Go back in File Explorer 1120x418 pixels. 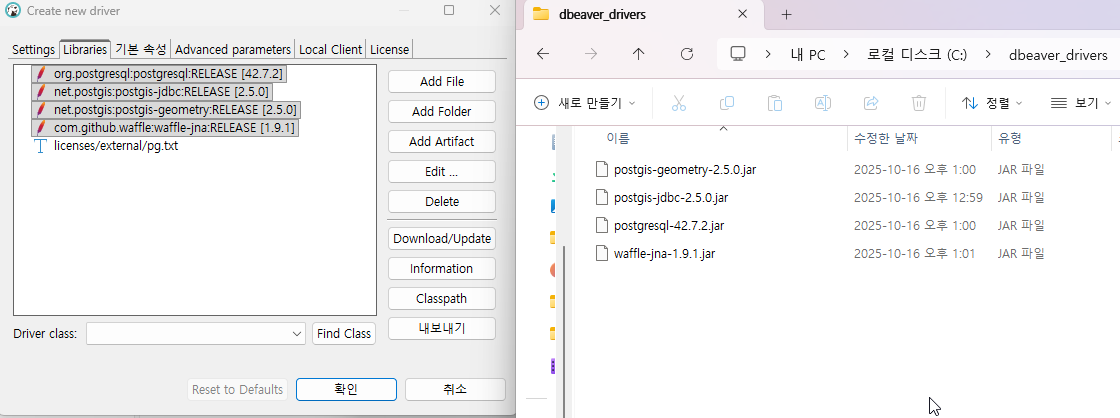543,54
